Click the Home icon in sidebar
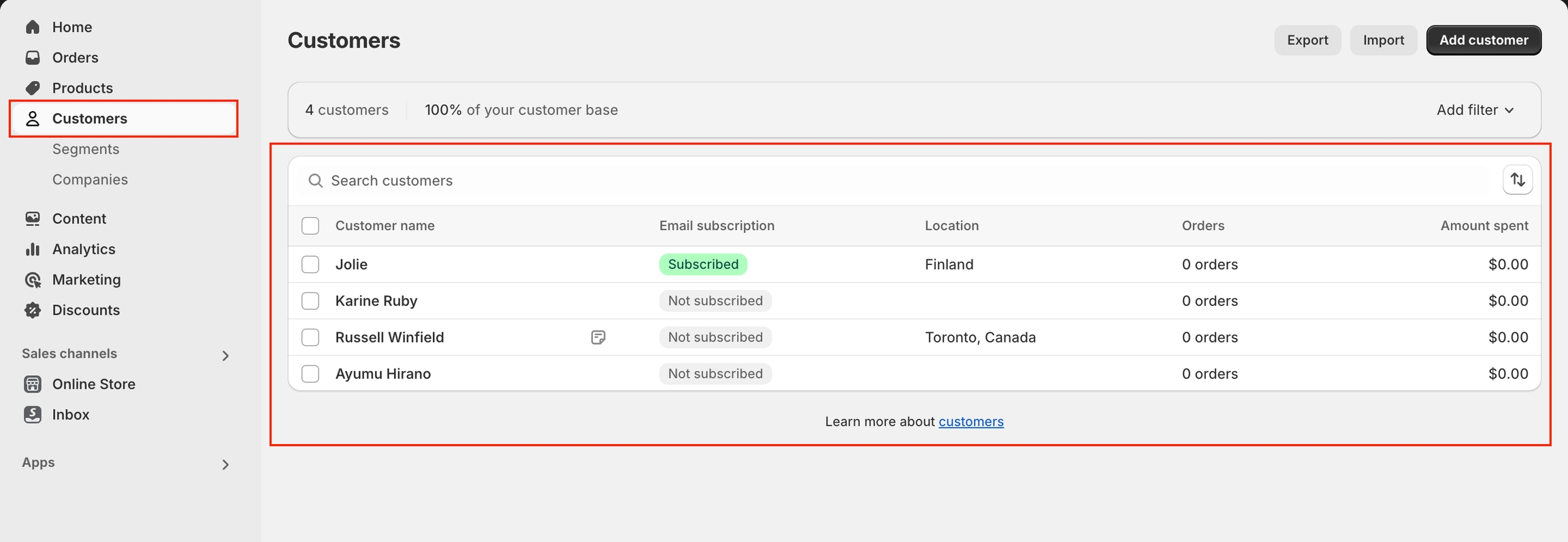1568x542 pixels. click(33, 27)
